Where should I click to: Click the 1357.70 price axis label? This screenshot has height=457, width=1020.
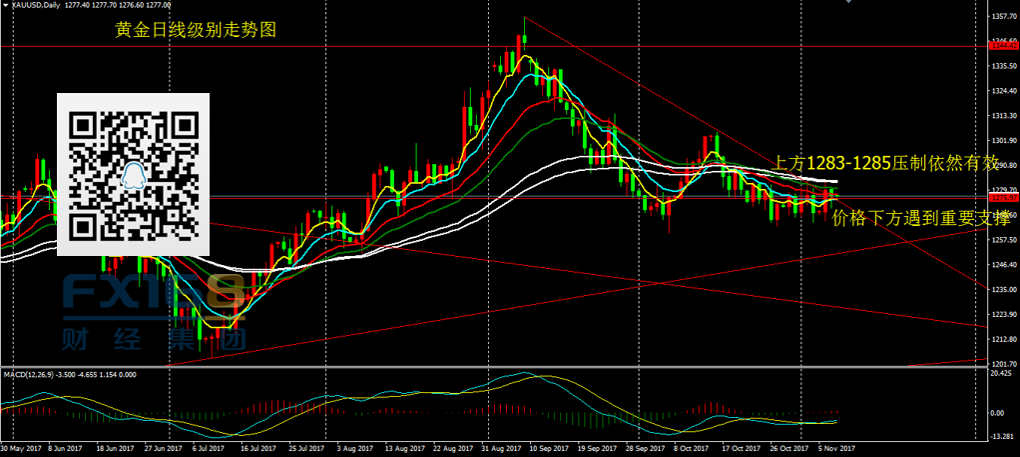(x=1001, y=17)
